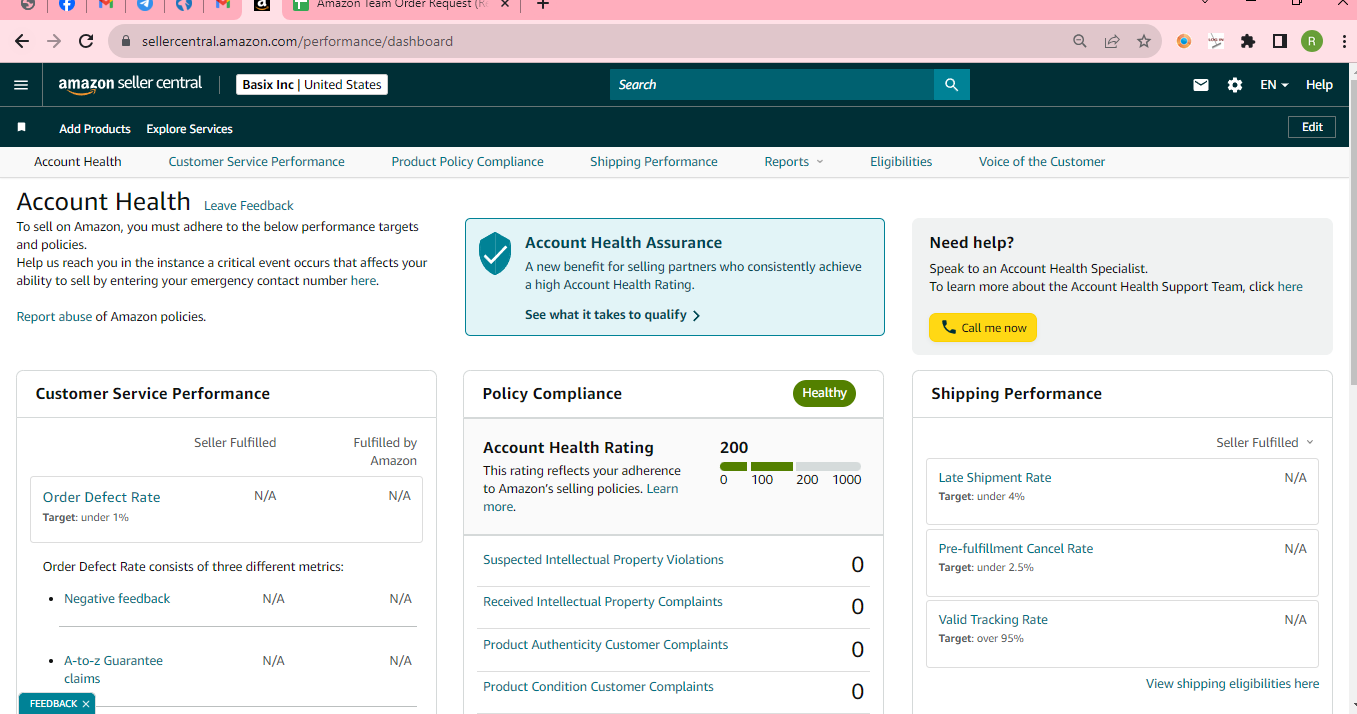
Task: Expand the Reports menu
Action: [x=794, y=162]
